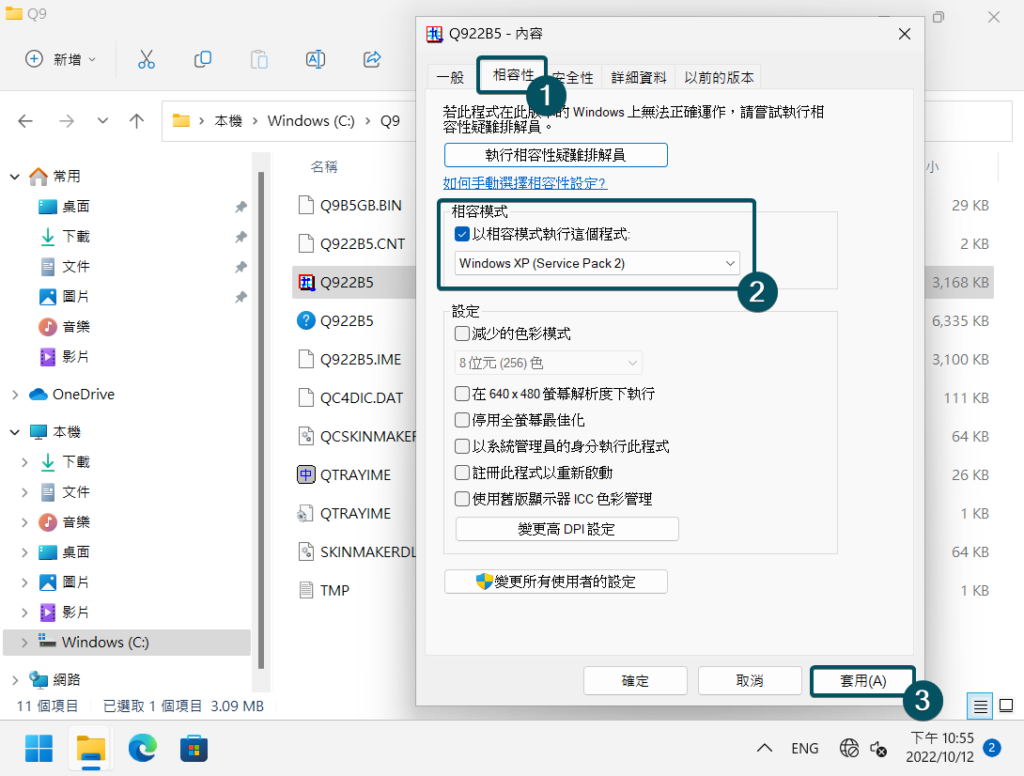The image size is (1024, 776).
Task: Enable 減少的色彩模式 checkbox
Action: 462,334
